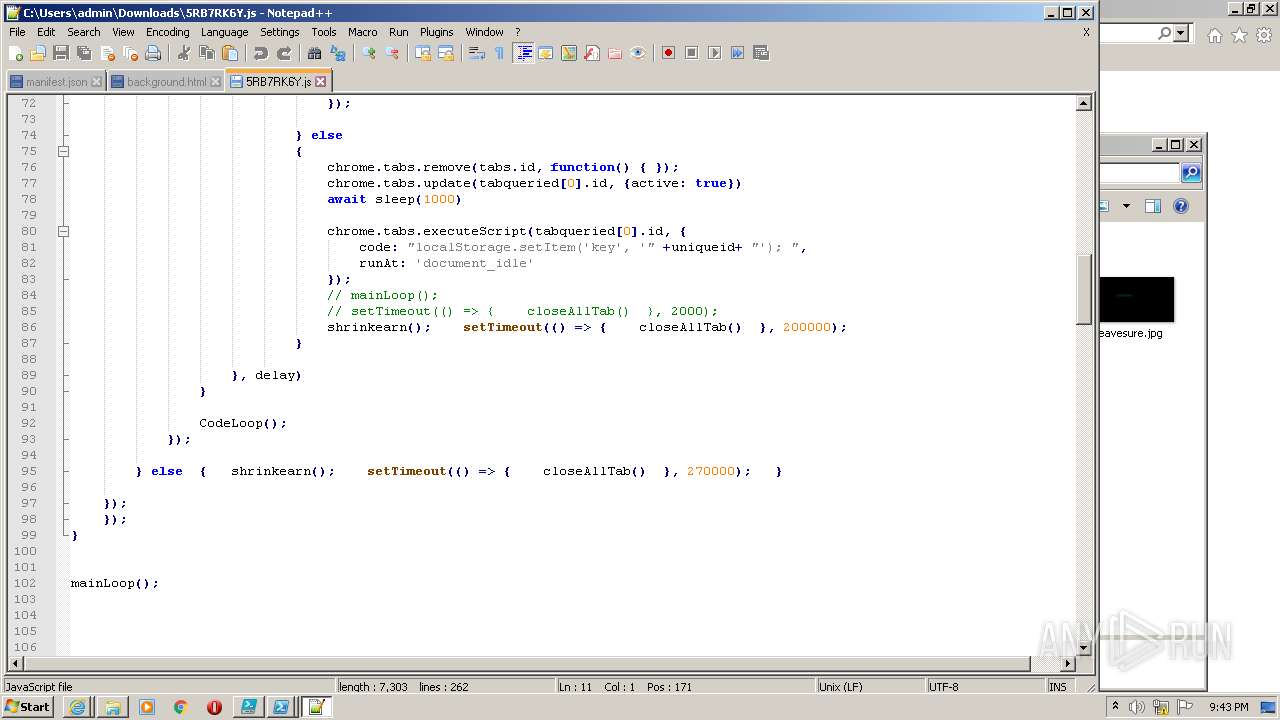
Task: Click the Zoom Out toolbar icon
Action: [392, 53]
